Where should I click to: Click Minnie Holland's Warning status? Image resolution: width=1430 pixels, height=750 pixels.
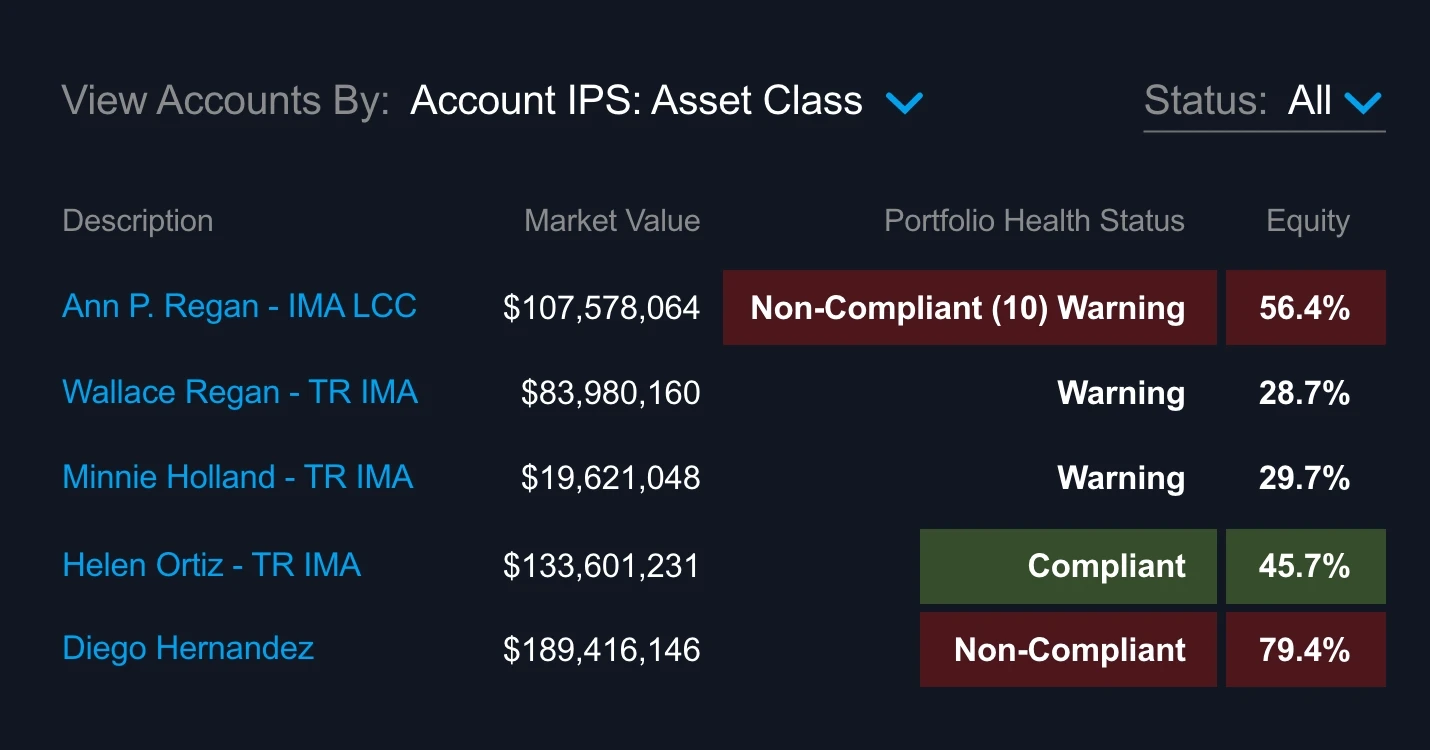[x=1120, y=478]
